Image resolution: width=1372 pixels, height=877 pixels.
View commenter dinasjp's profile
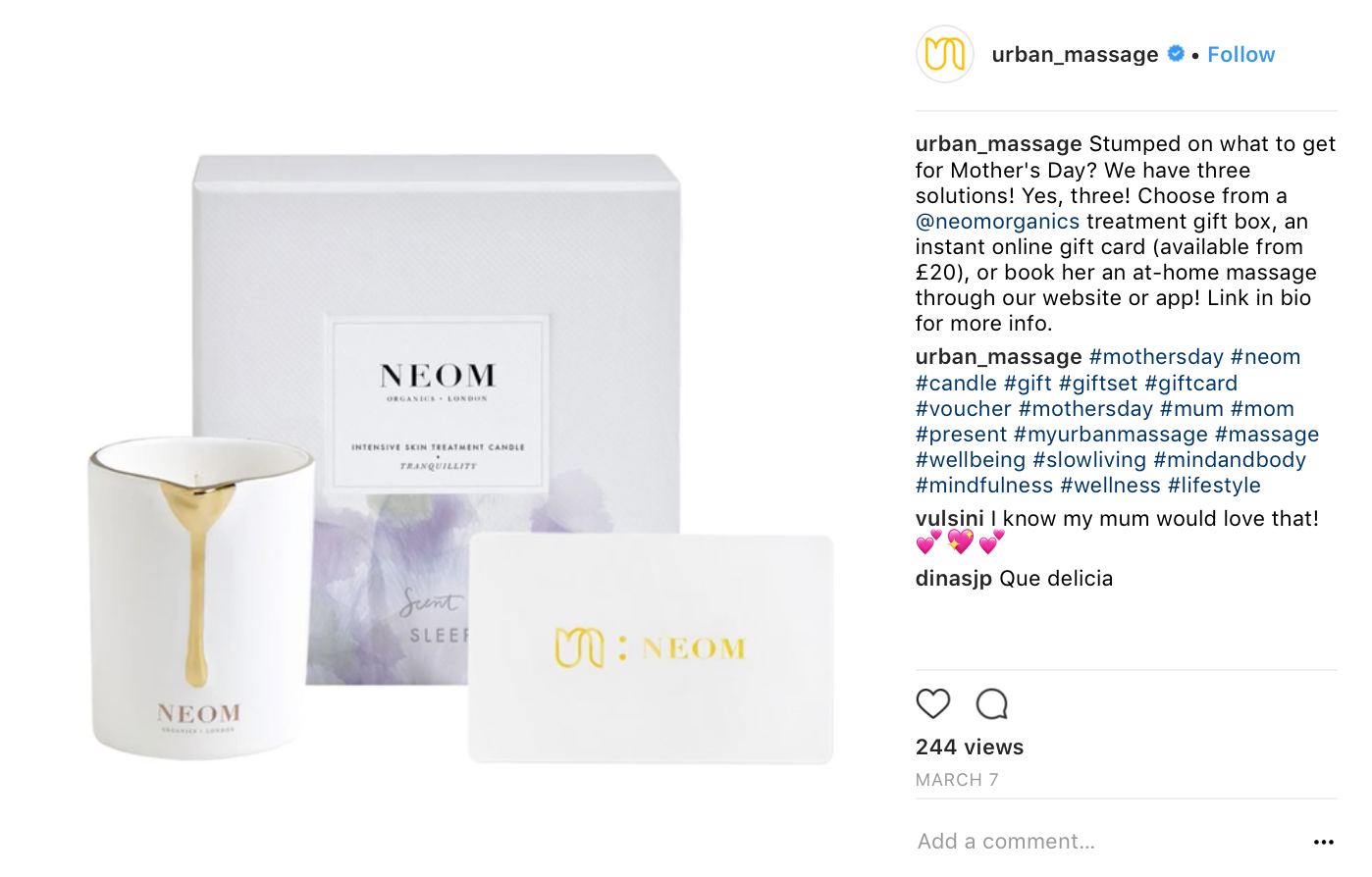point(954,579)
